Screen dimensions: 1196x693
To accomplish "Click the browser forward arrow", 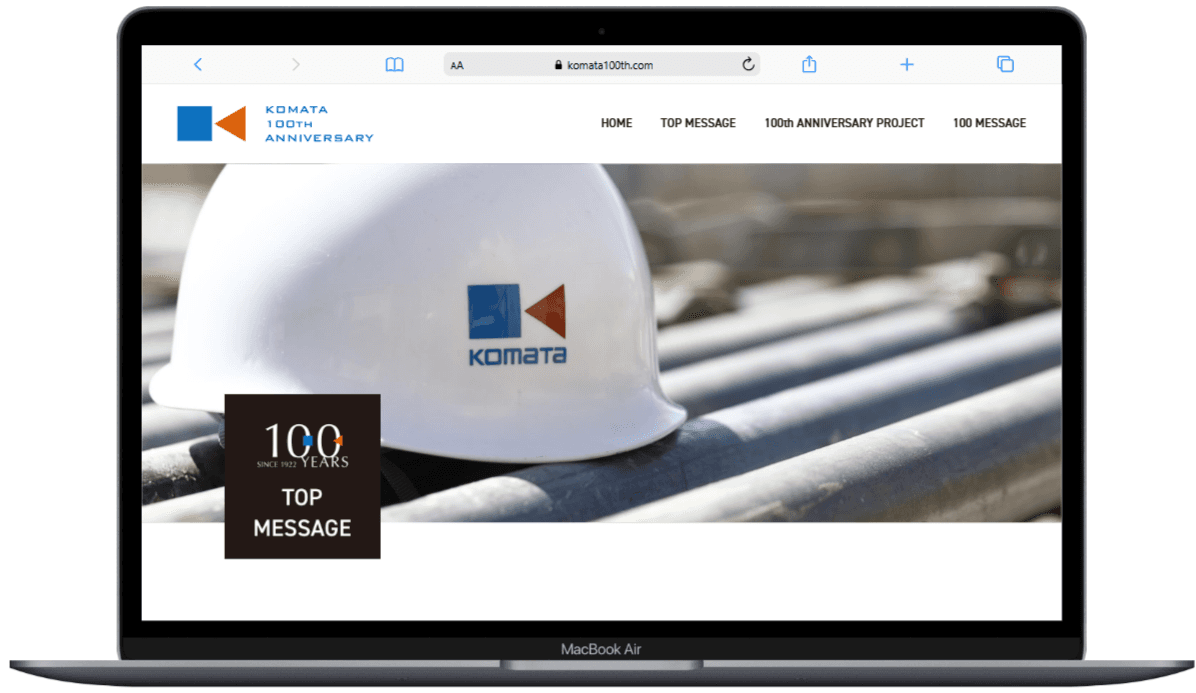I will pos(296,65).
